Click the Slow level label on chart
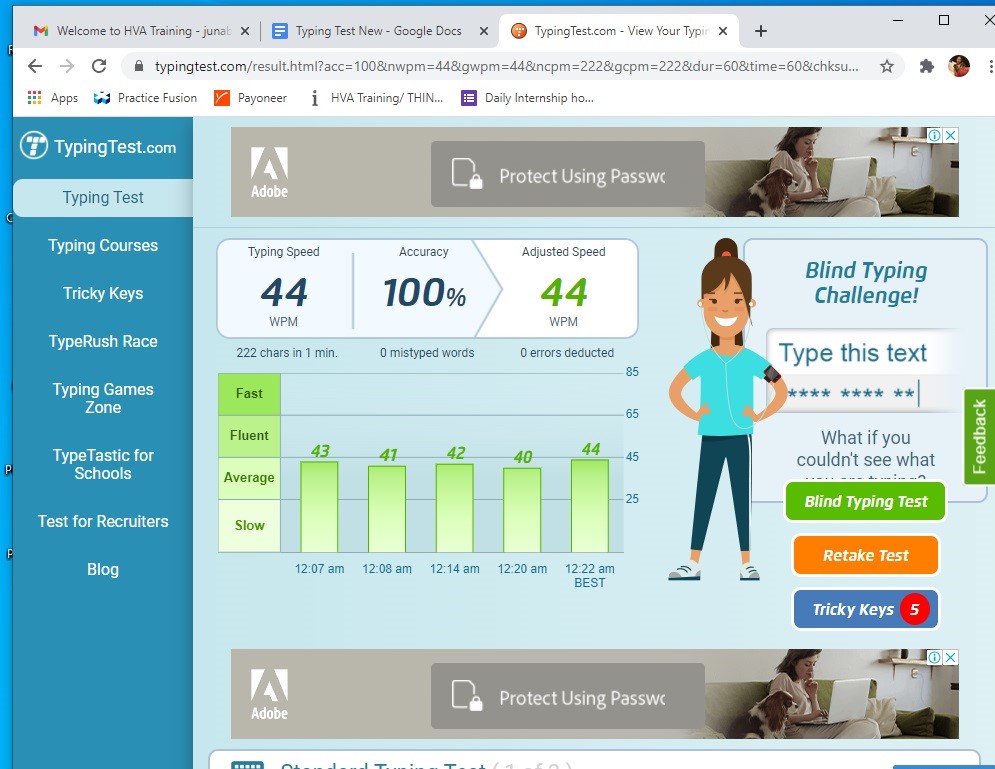Image resolution: width=995 pixels, height=769 pixels. coord(249,525)
